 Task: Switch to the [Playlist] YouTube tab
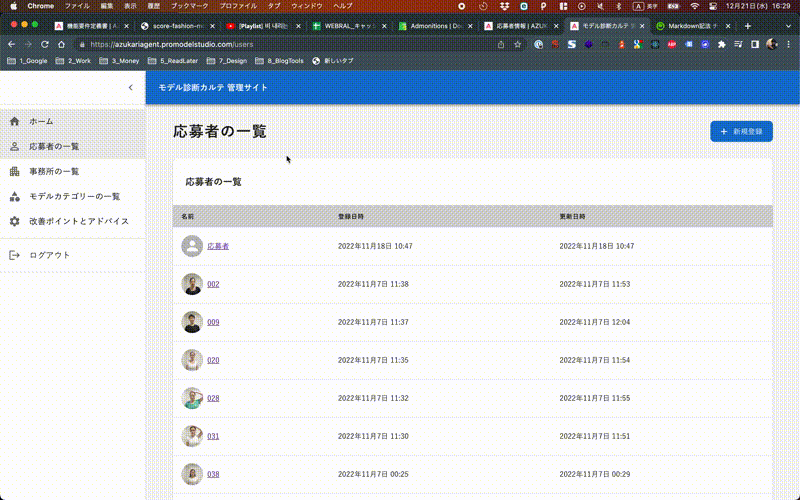(x=264, y=26)
